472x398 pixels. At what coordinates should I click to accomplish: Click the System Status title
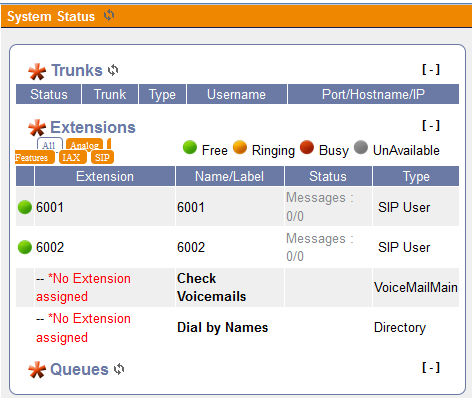click(51, 16)
